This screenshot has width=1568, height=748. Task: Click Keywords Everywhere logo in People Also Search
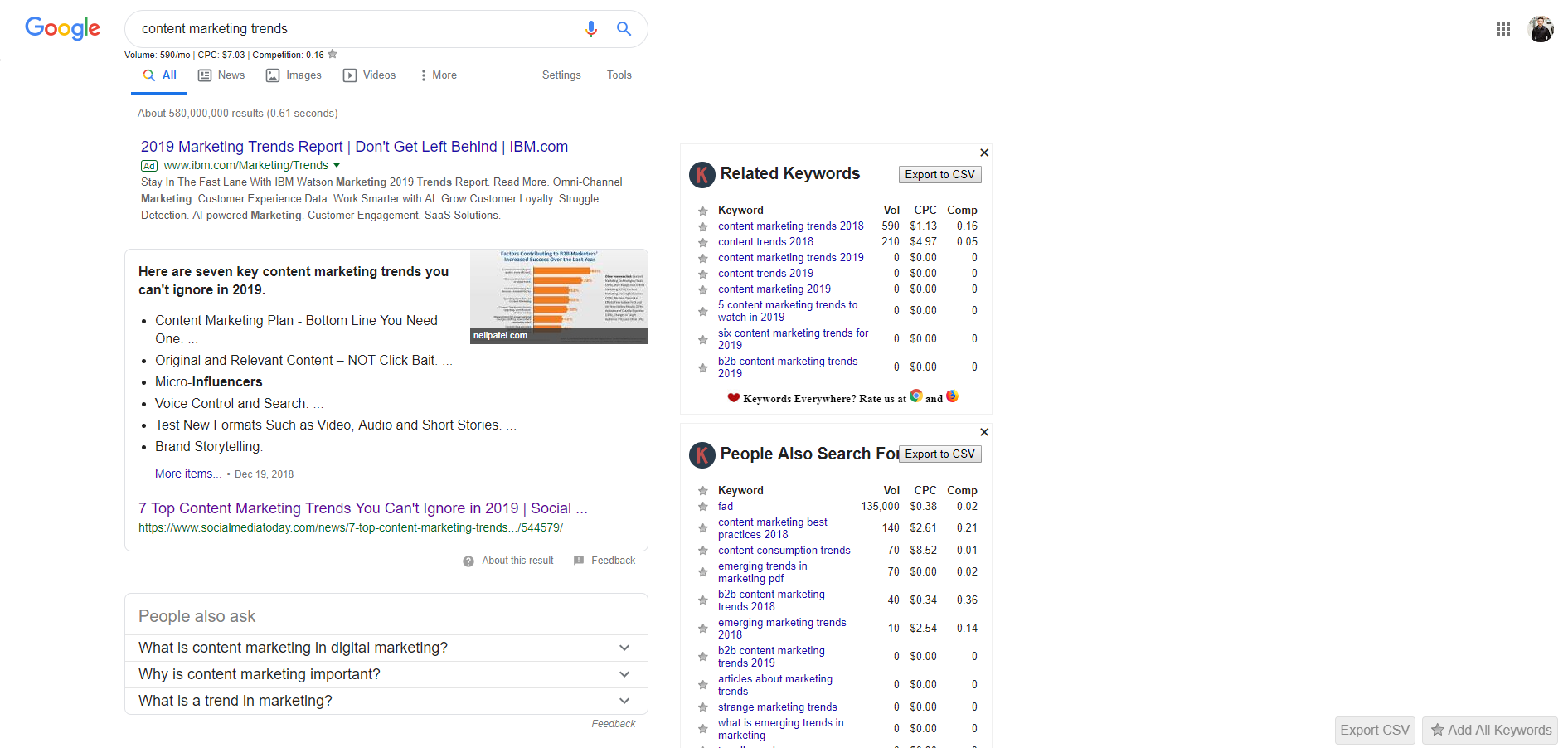702,455
